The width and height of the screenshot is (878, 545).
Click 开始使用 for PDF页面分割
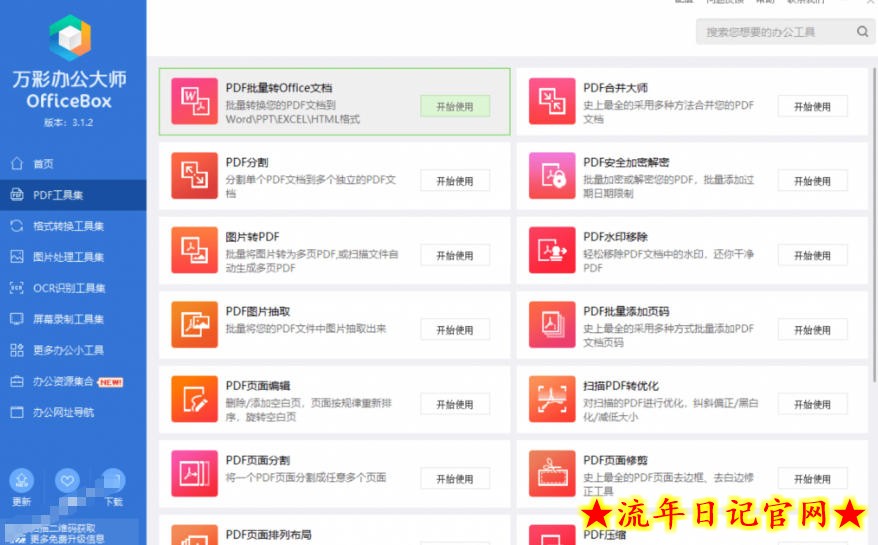point(455,479)
